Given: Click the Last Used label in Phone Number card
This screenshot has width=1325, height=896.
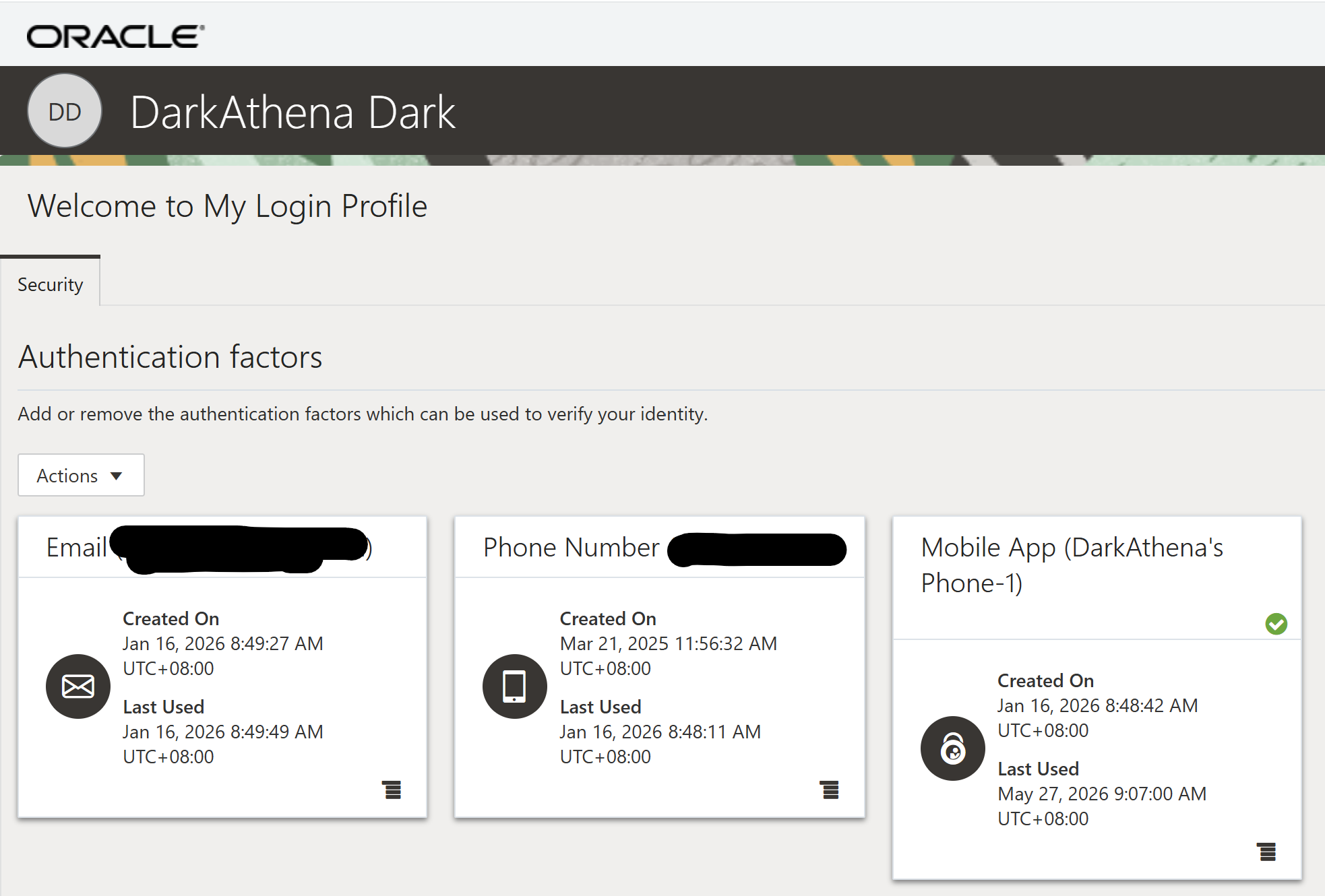Looking at the screenshot, I should pos(600,707).
